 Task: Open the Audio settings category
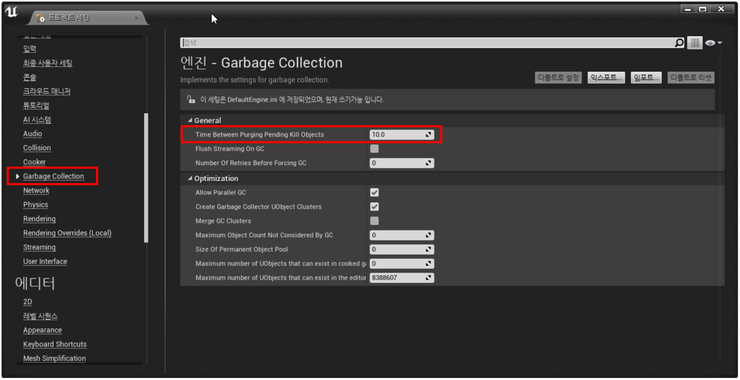point(33,134)
